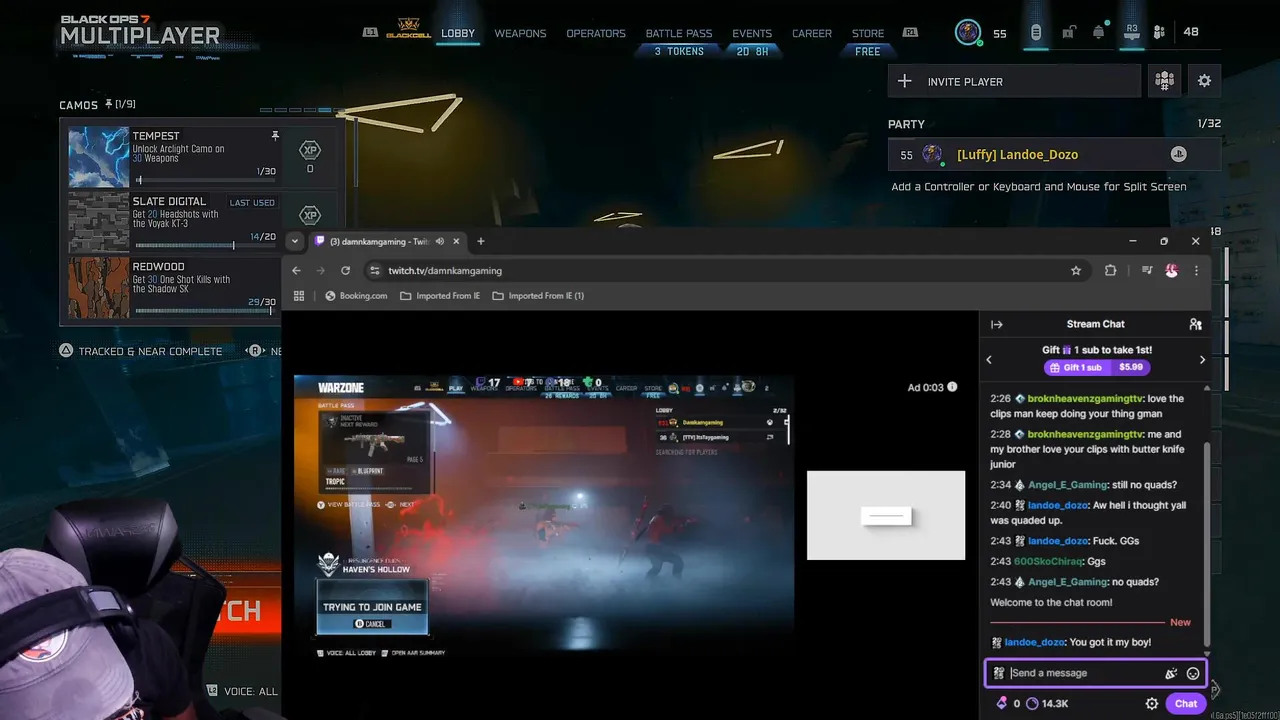This screenshot has width=1280, height=720.
Task: Click the Tempest 1/30 progress bar
Action: click(205, 181)
